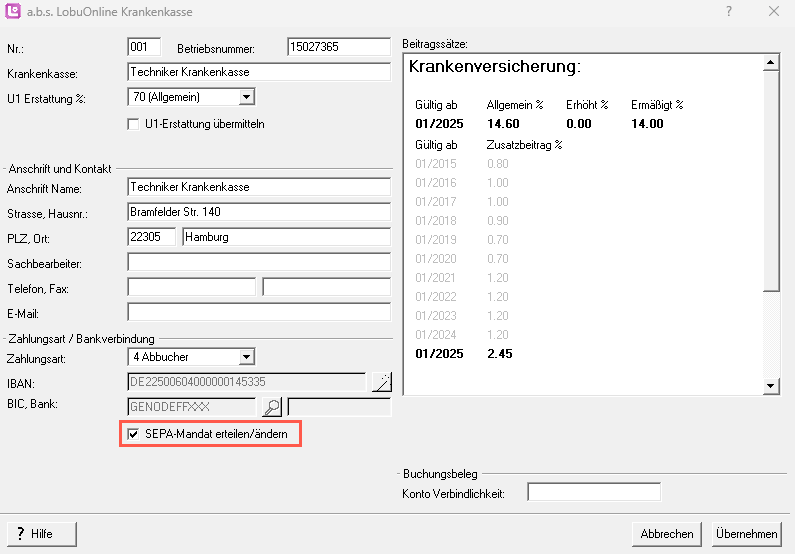Click the Strasse, Hausnr. address field
The image size is (795, 554).
(x=259, y=212)
